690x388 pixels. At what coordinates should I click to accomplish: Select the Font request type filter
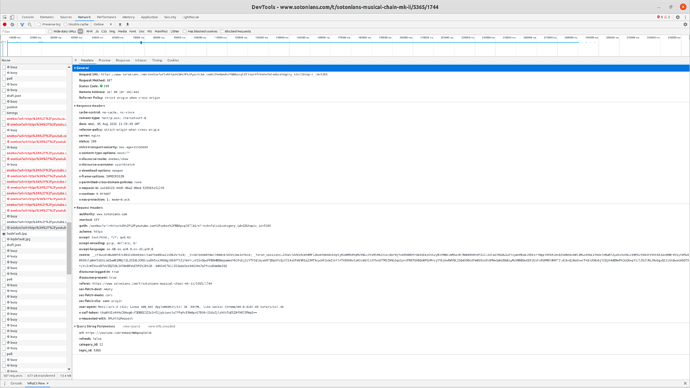coord(132,32)
